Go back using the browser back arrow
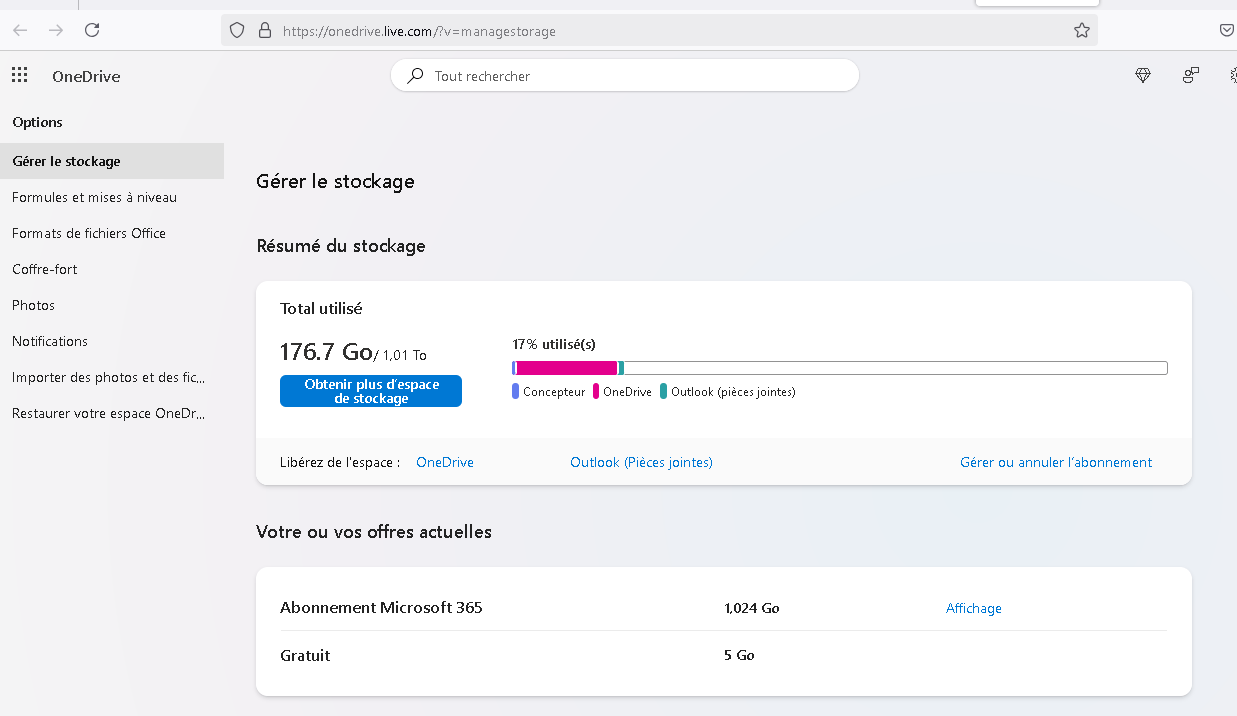 tap(20, 30)
